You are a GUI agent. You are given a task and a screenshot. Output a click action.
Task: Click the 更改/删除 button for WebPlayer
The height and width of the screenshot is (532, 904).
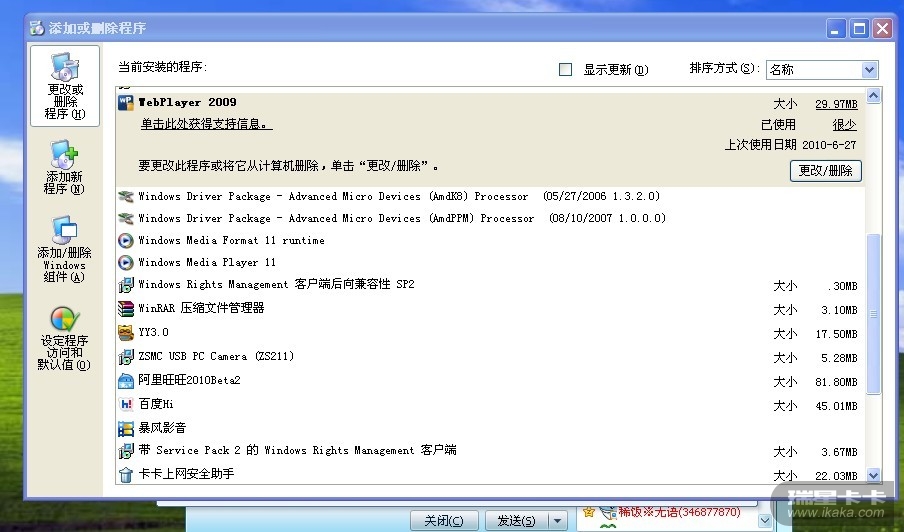click(826, 171)
